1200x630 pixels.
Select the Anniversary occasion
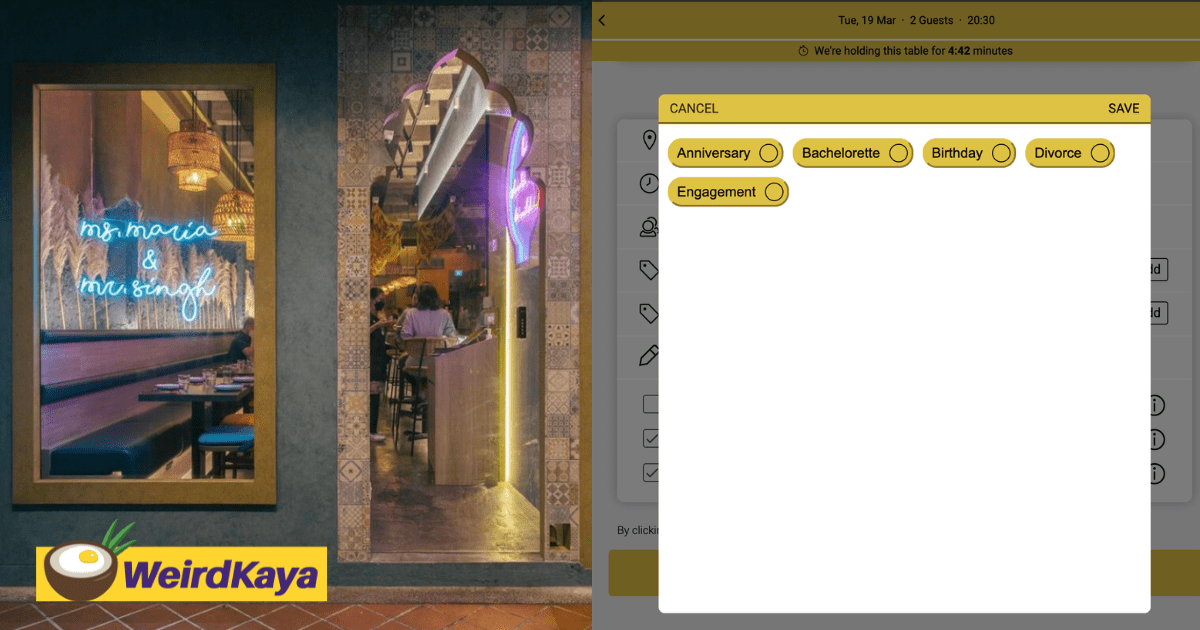[x=725, y=153]
